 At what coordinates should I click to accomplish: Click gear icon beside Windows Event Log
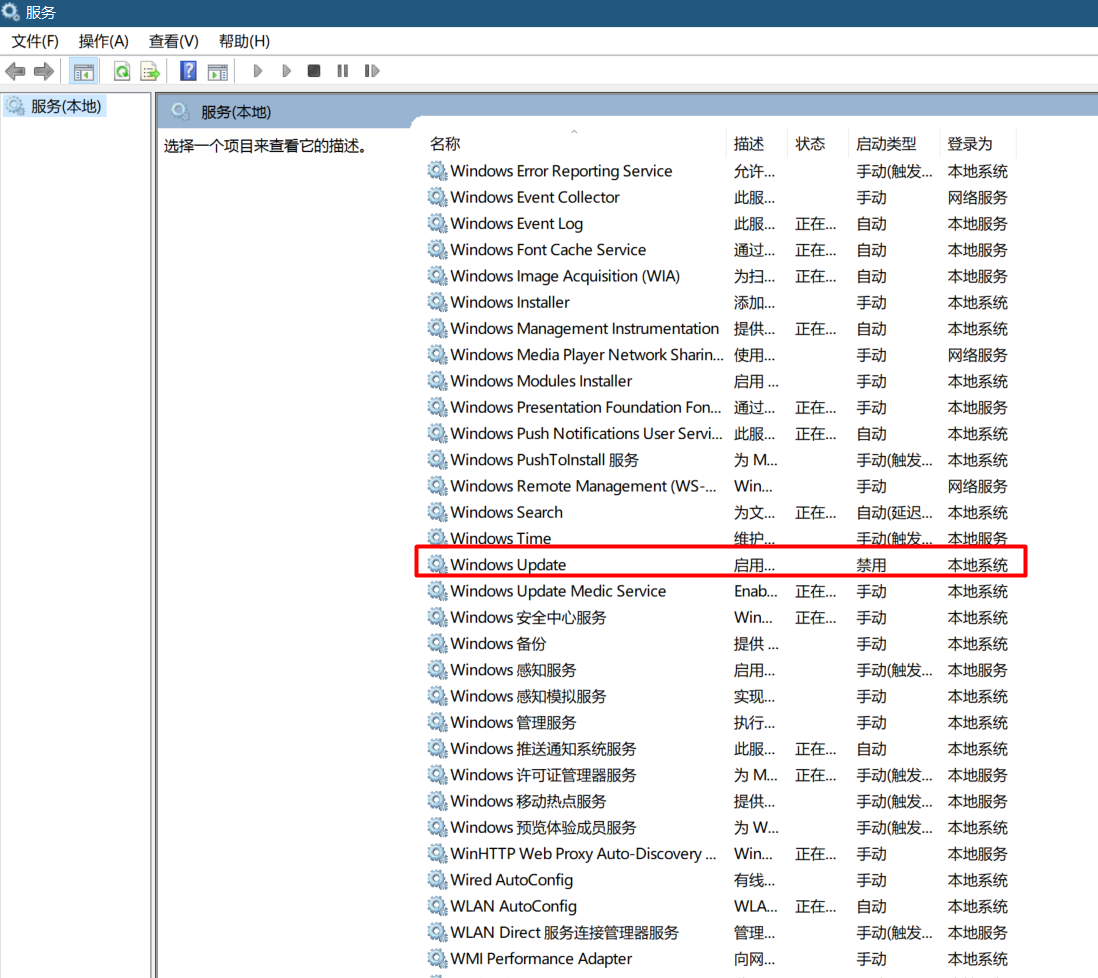438,223
